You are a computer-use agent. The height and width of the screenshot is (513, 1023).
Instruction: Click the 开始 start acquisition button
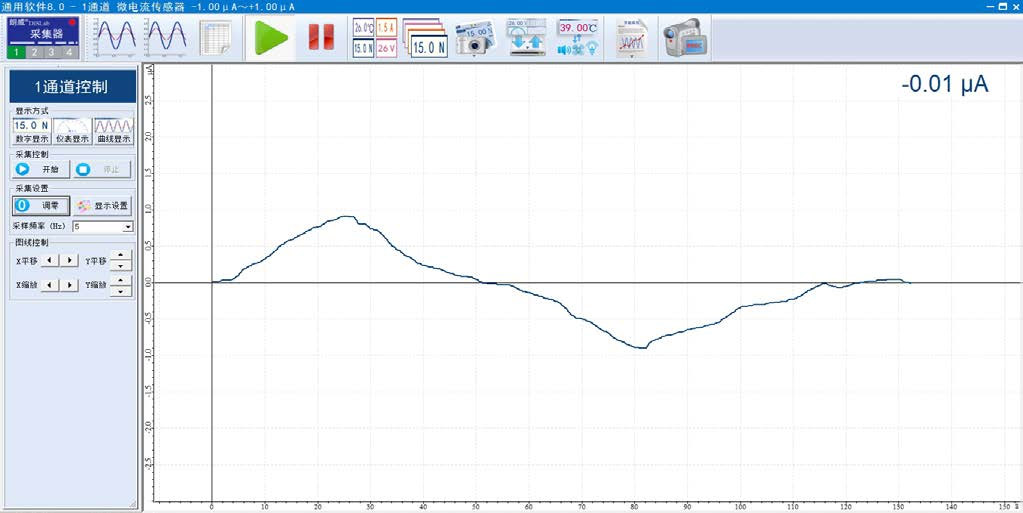coord(42,170)
